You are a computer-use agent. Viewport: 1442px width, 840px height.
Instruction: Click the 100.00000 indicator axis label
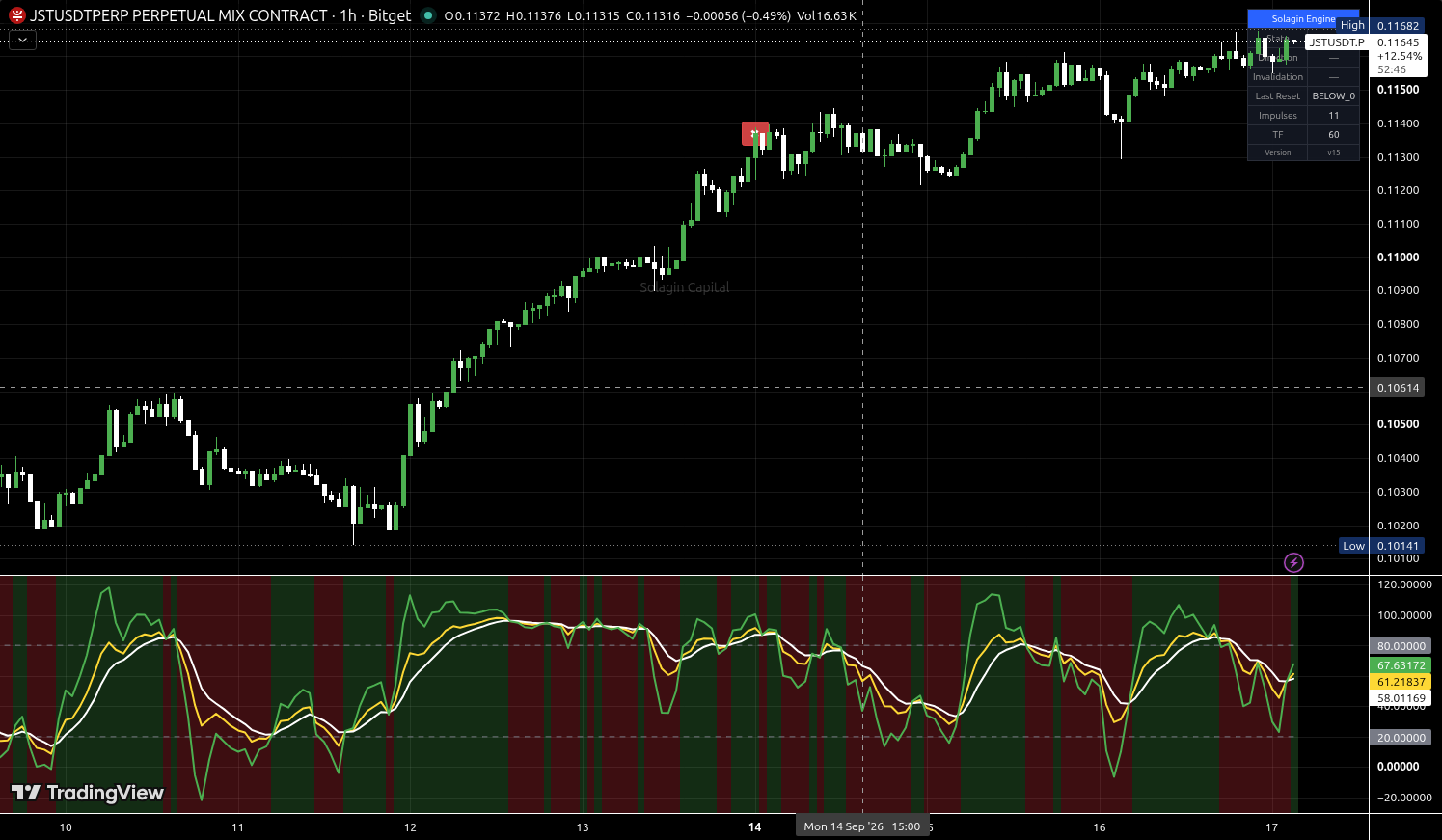[x=1403, y=615]
